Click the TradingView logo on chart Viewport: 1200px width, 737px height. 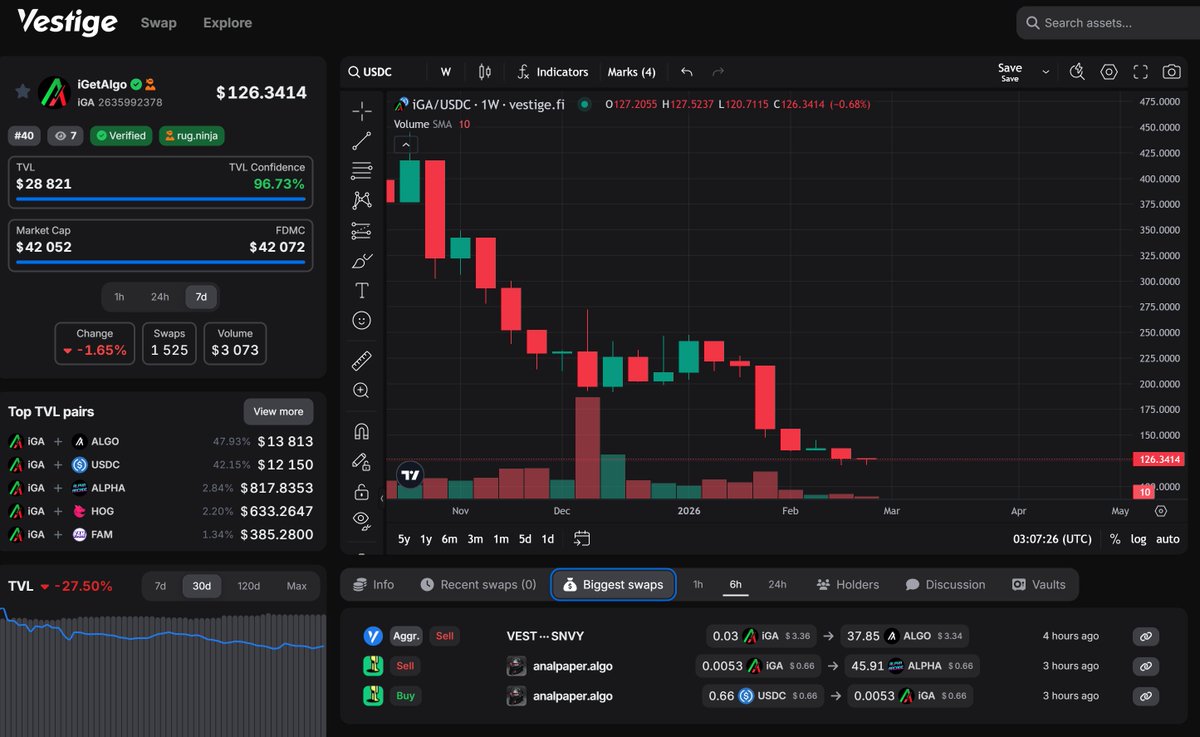(x=410, y=476)
